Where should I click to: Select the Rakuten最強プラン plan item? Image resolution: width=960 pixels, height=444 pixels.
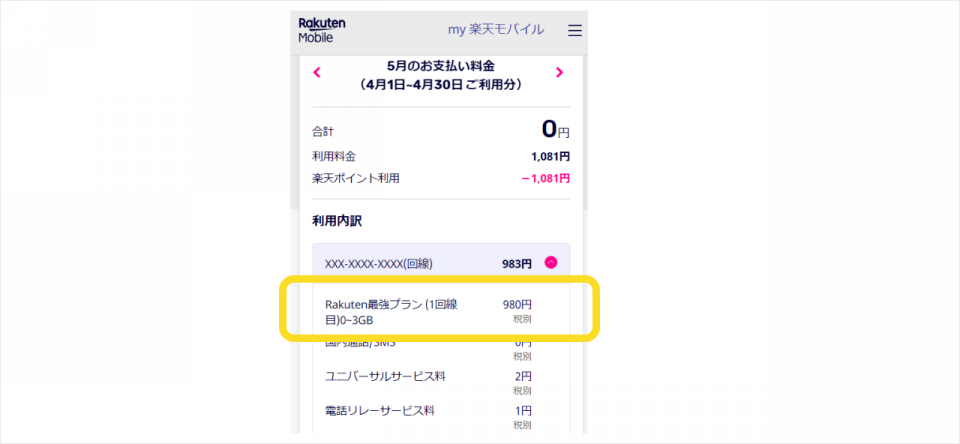[391, 312]
